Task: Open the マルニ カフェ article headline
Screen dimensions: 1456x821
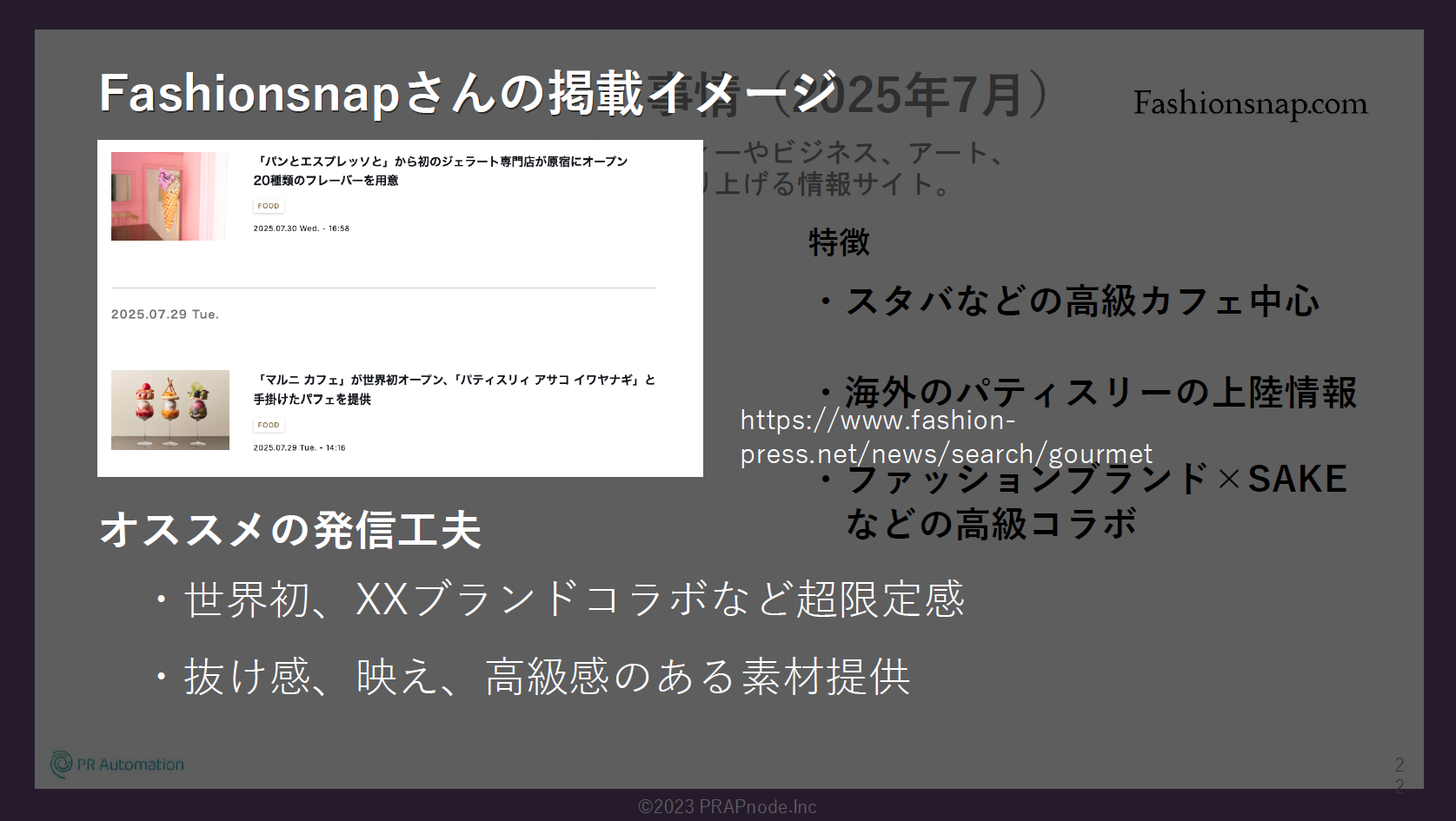Action: click(454, 389)
